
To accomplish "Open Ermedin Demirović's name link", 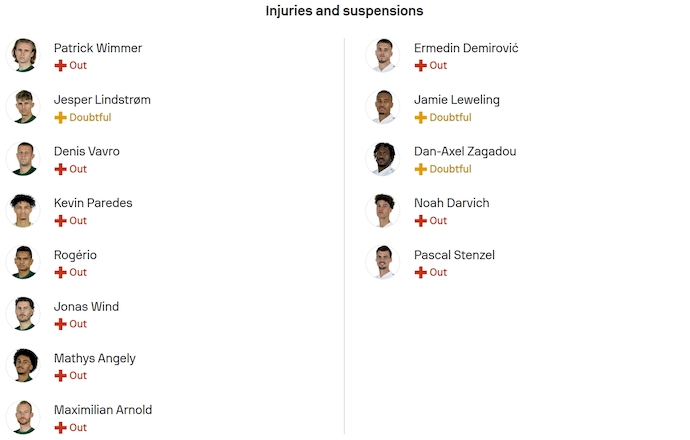I will tap(465, 48).
